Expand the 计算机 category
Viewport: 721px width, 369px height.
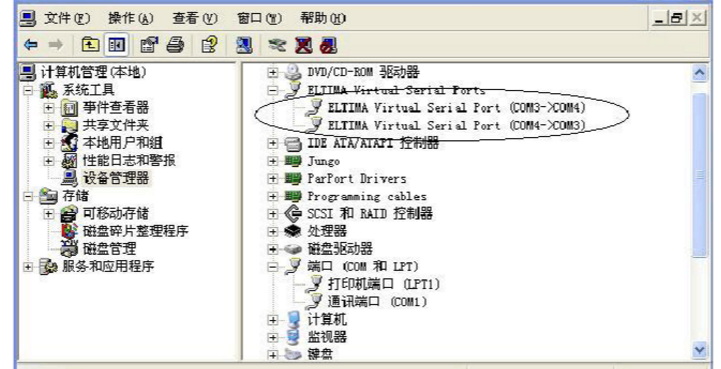273,320
